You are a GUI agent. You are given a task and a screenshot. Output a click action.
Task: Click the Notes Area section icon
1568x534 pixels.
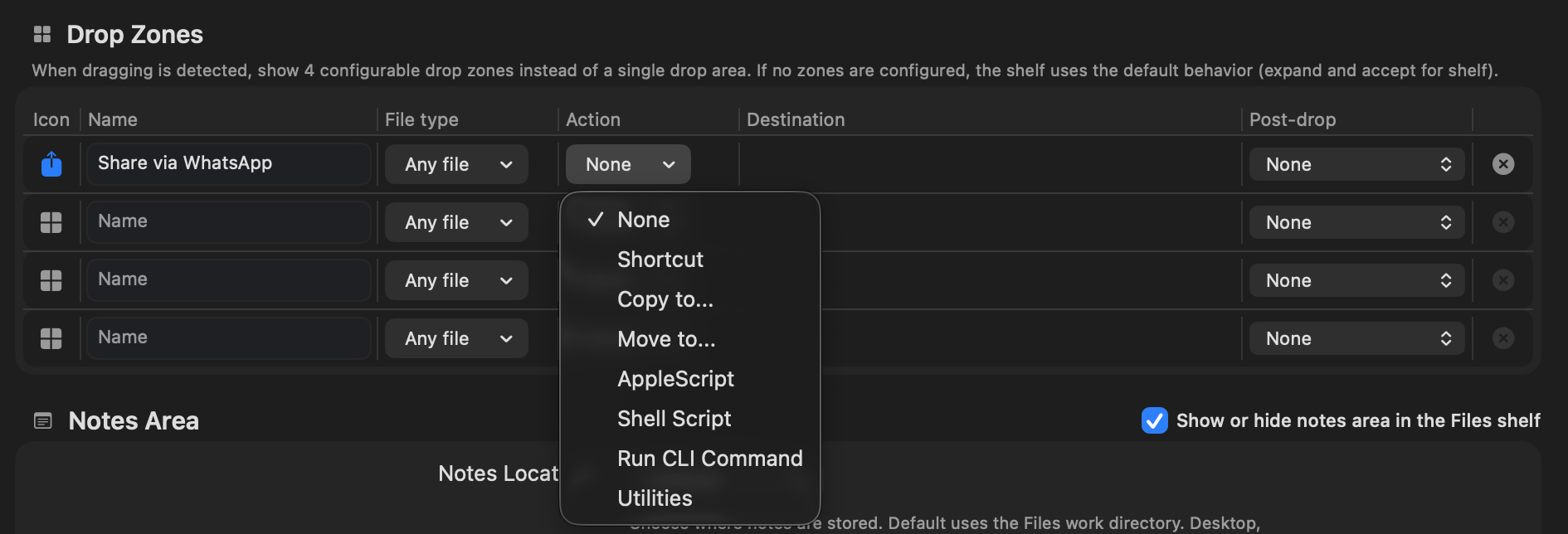pos(42,420)
